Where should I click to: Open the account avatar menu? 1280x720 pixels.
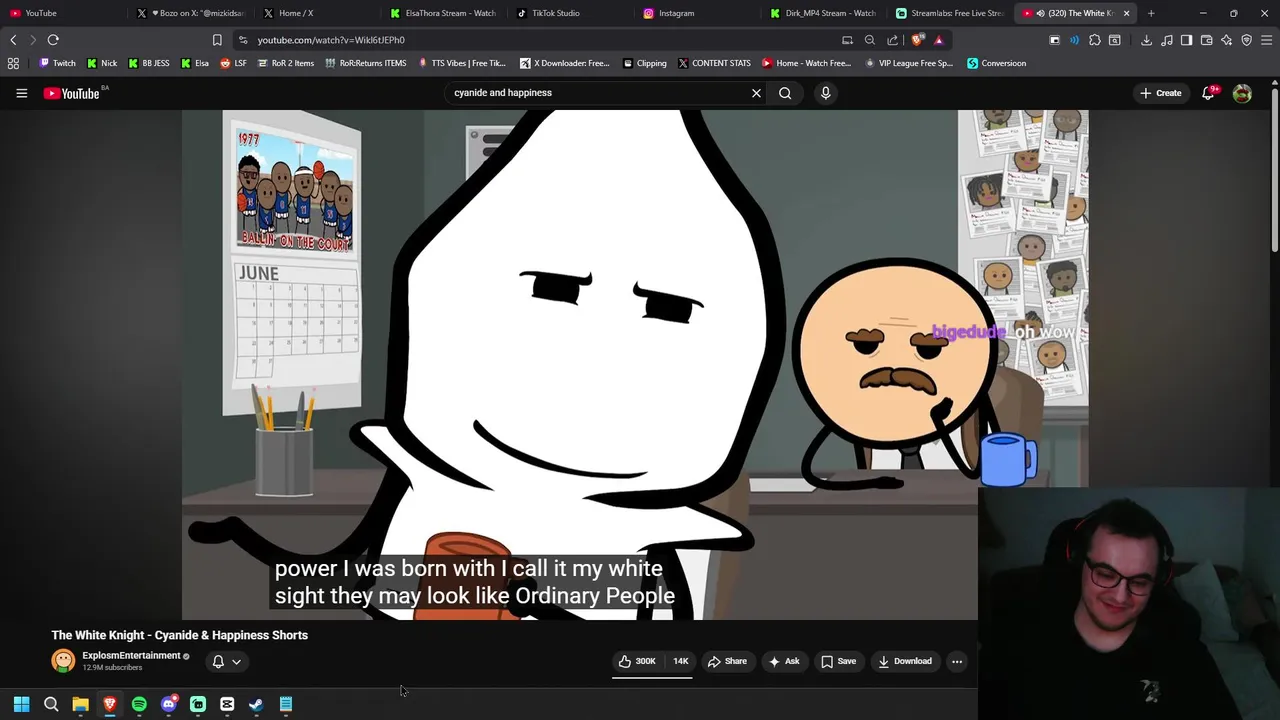point(1242,93)
